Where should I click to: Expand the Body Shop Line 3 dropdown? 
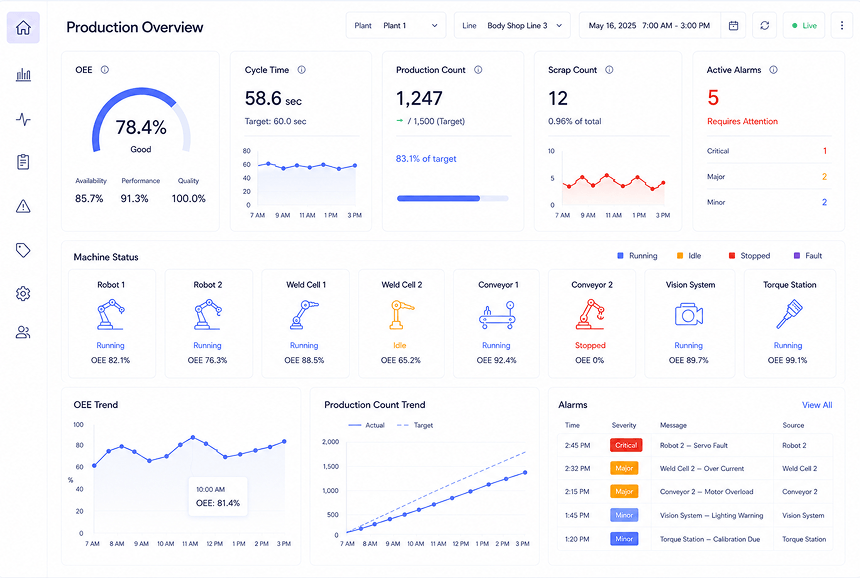[512, 26]
